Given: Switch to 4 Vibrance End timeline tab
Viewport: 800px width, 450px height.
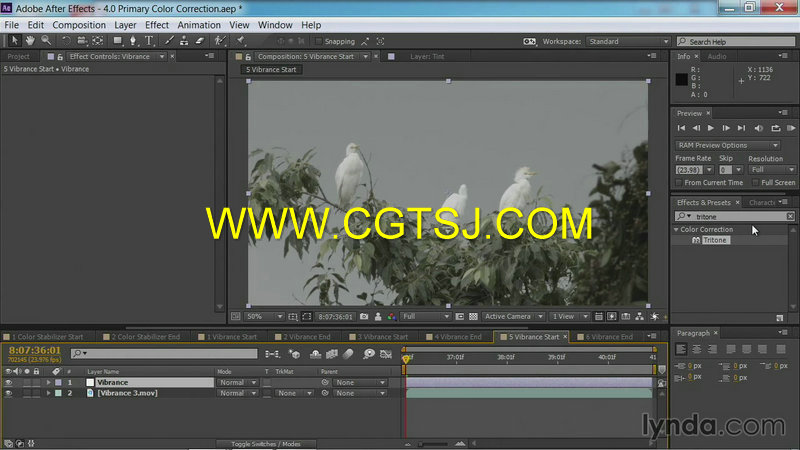Looking at the screenshot, I should [x=457, y=337].
